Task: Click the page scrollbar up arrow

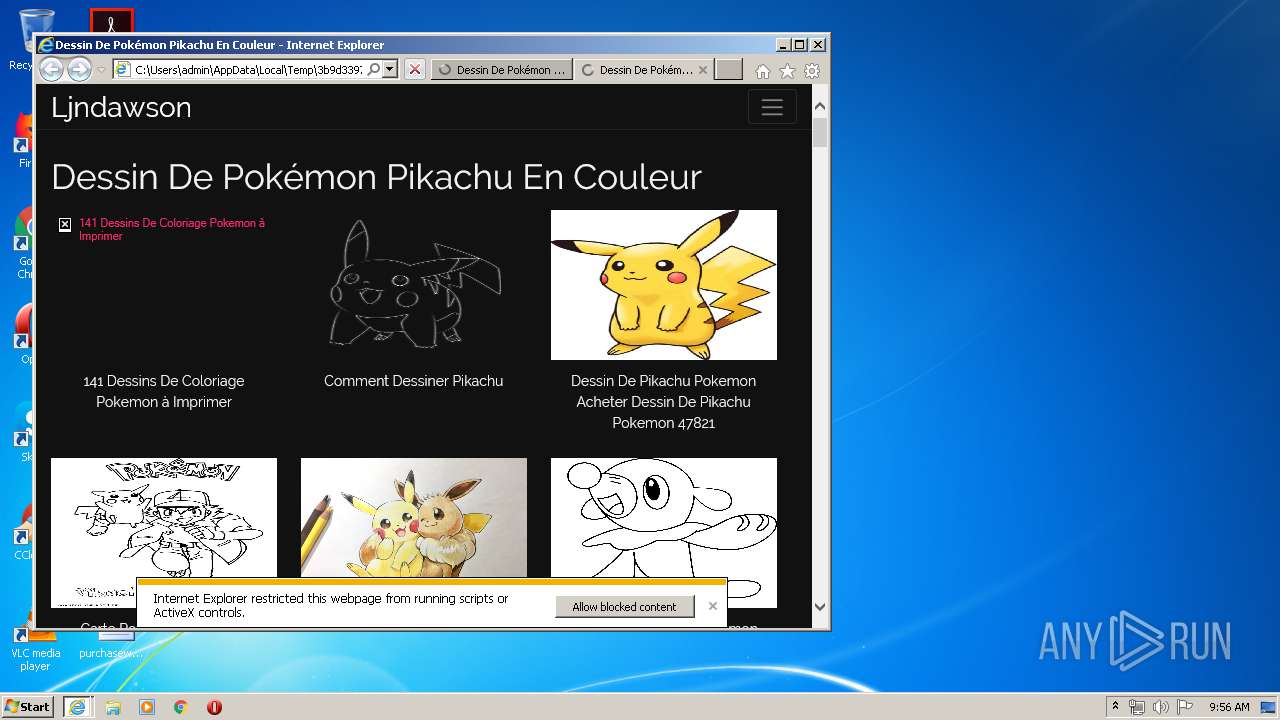Action: point(820,106)
